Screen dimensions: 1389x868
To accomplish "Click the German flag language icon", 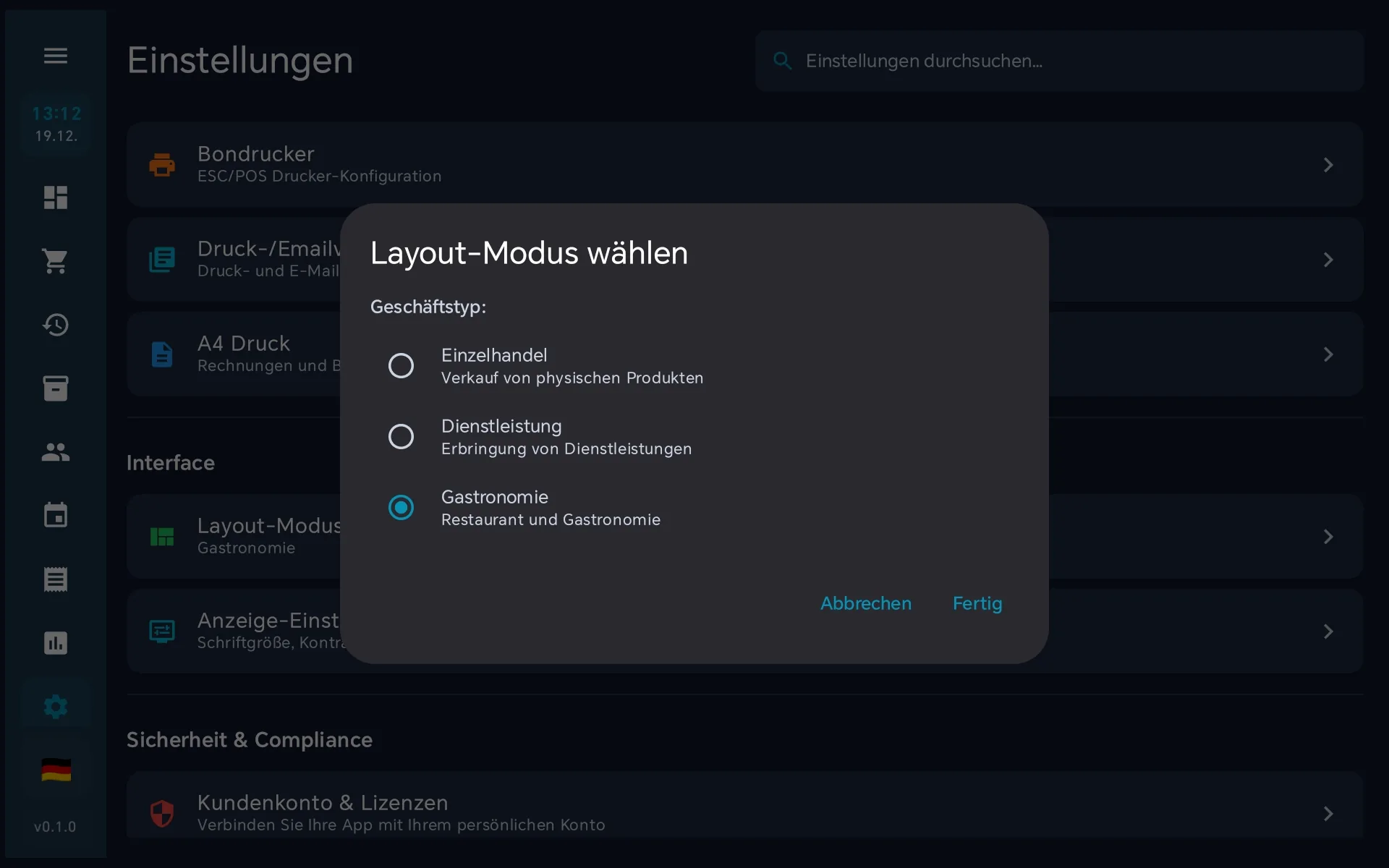I will [56, 770].
